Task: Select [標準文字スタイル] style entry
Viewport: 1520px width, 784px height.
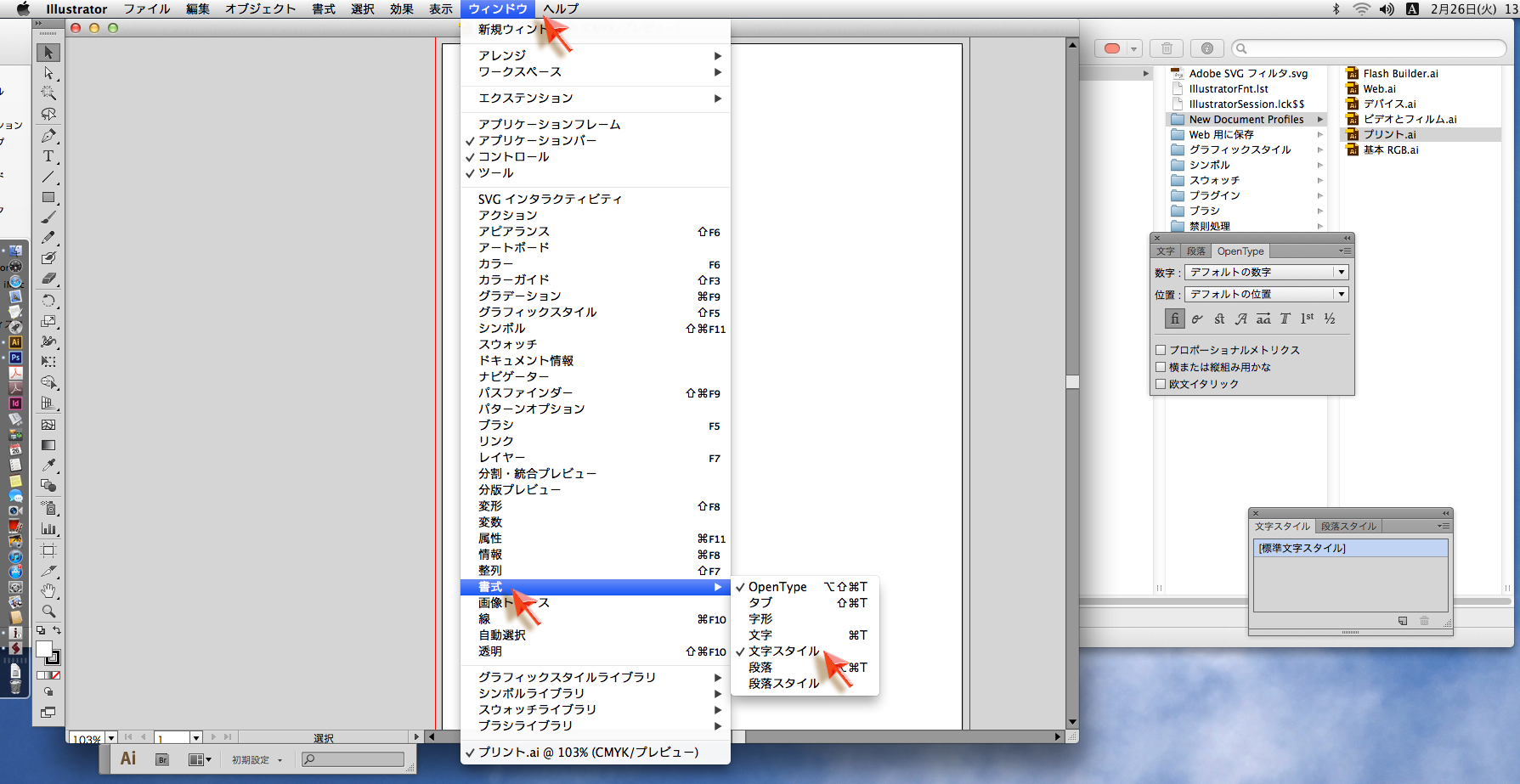Action: (1351, 549)
